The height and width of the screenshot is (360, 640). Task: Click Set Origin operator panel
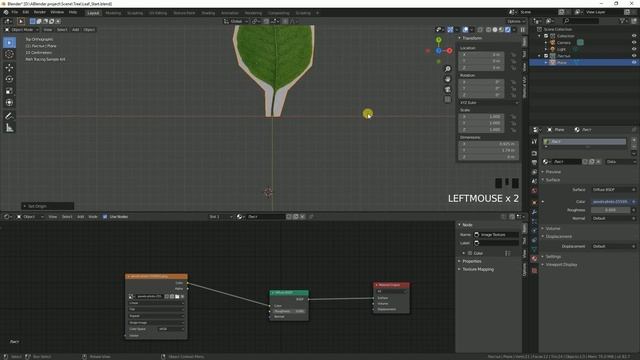coord(48,206)
